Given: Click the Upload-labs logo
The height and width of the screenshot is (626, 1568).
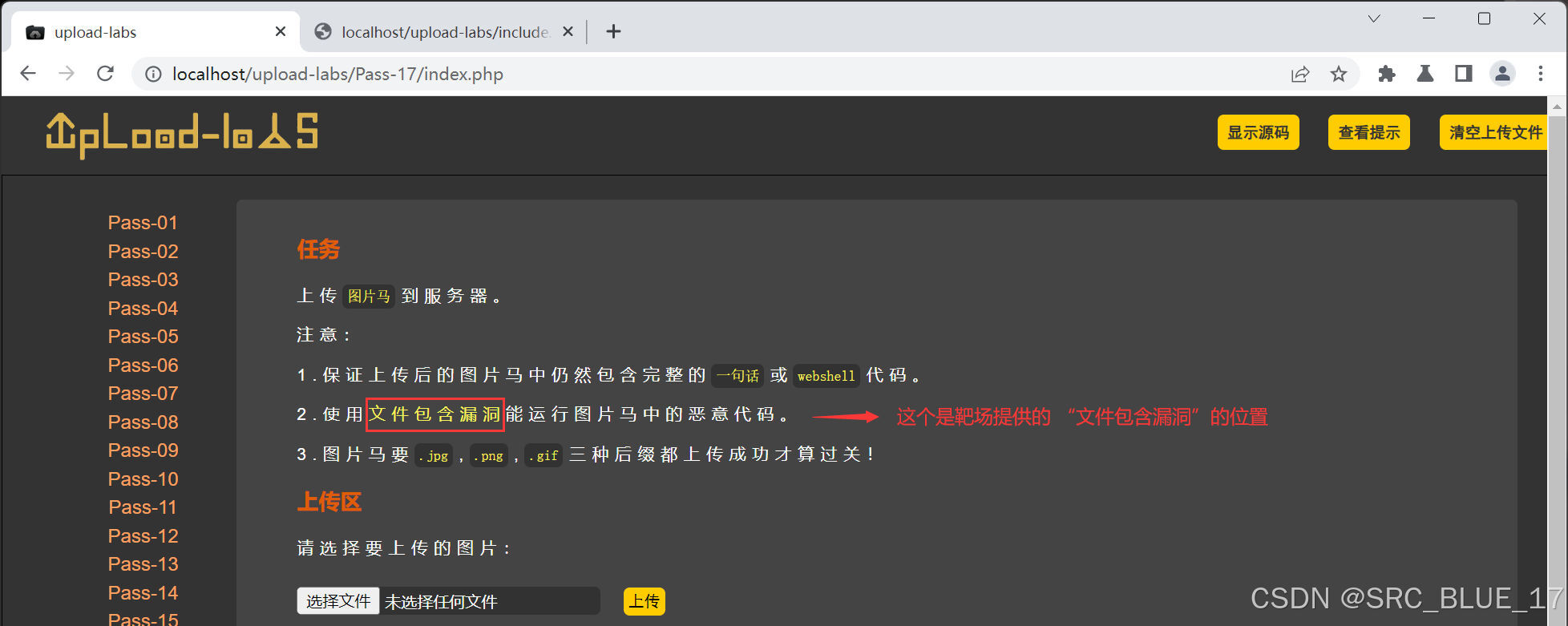Looking at the screenshot, I should click(182, 135).
